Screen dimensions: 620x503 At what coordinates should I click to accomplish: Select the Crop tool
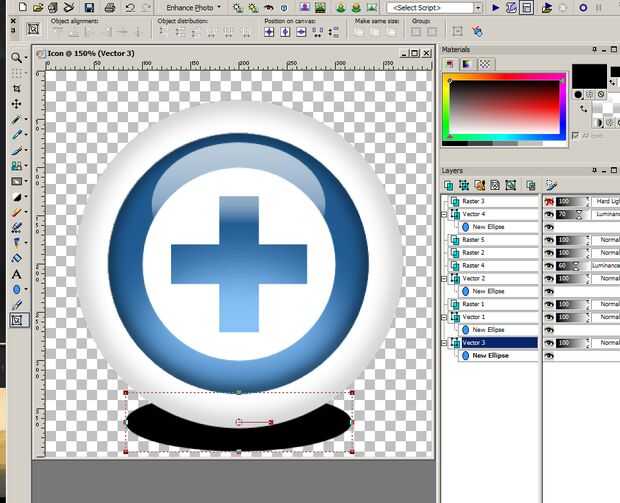pos(16,89)
